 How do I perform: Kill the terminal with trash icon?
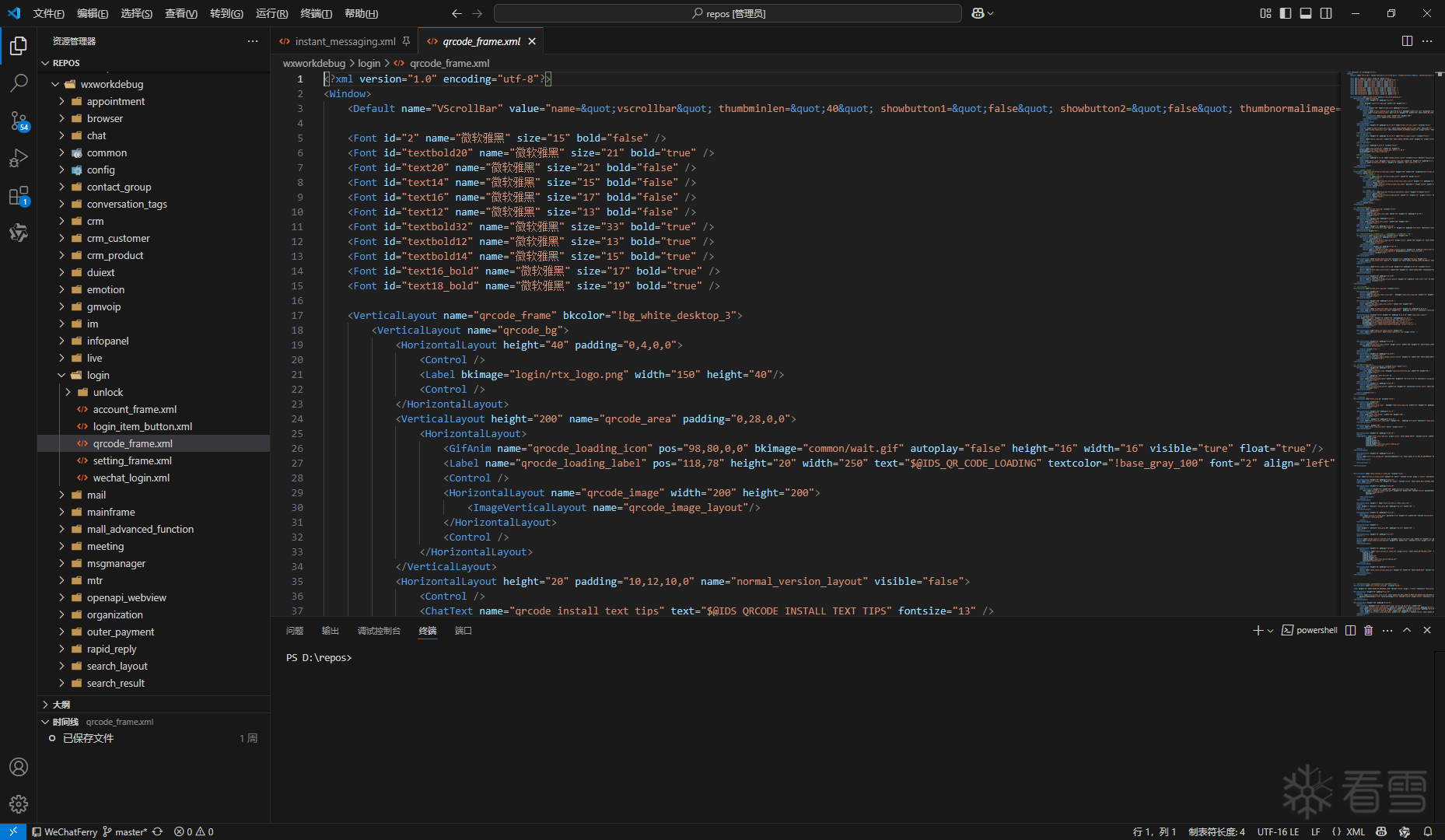point(1369,630)
